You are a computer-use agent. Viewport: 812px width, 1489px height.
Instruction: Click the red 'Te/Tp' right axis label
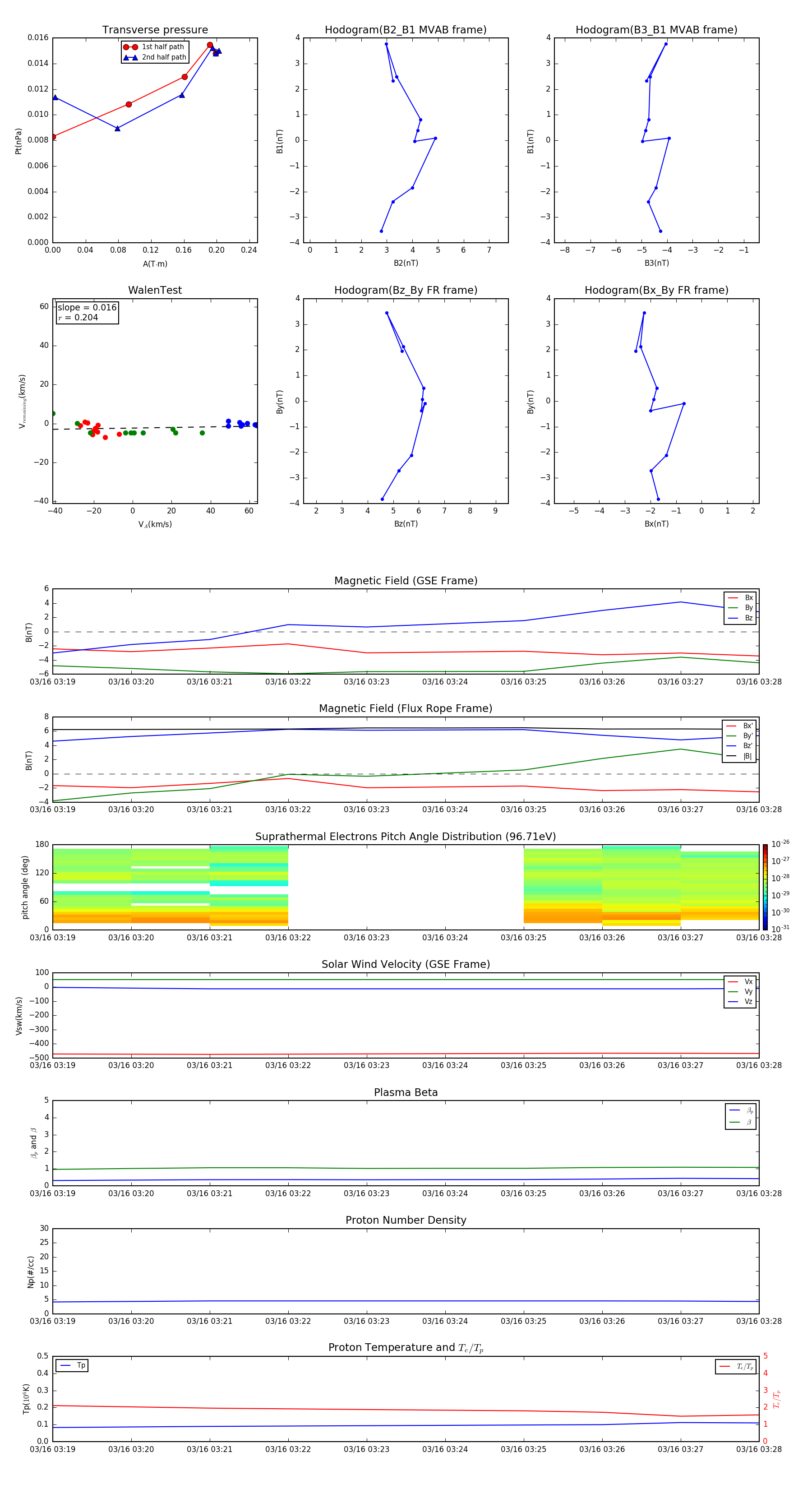pos(777,1399)
